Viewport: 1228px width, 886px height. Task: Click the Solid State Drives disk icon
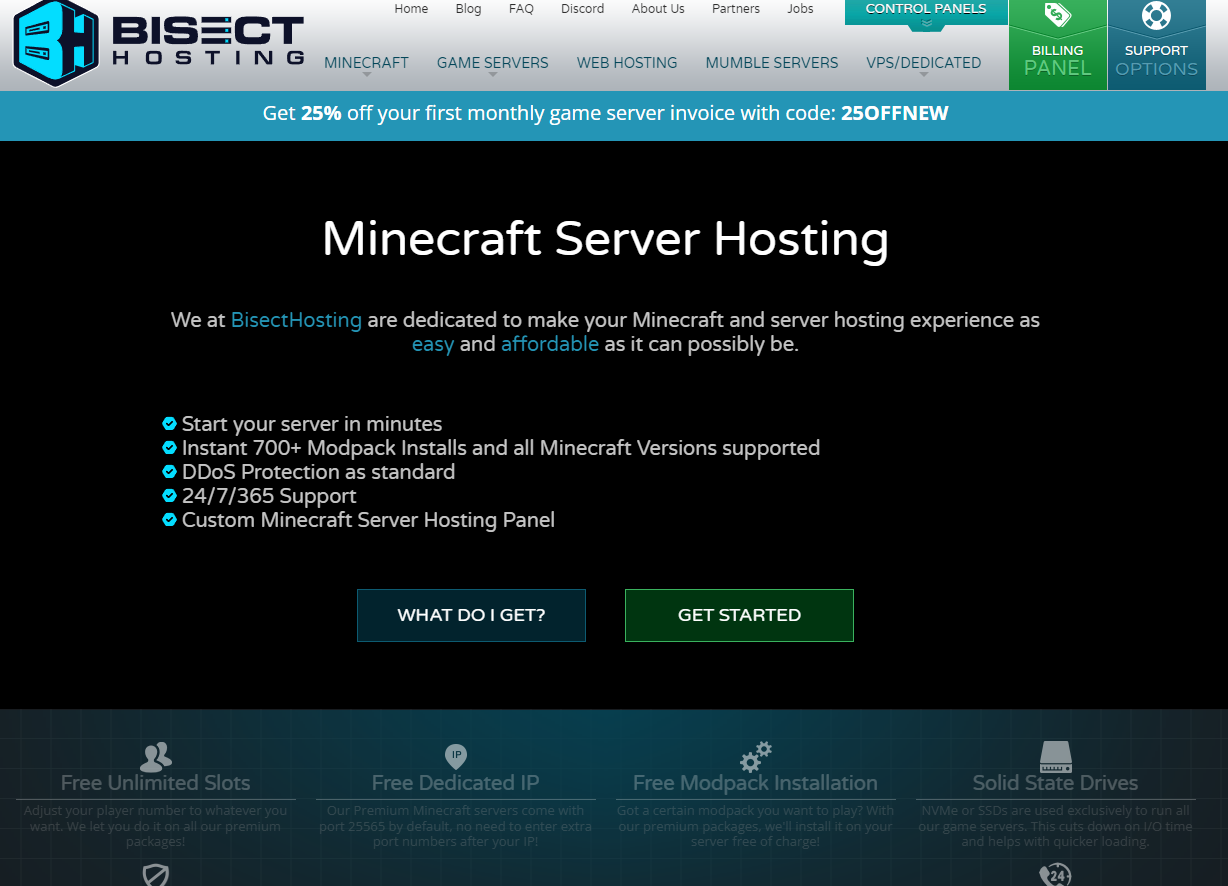pos(1055,756)
